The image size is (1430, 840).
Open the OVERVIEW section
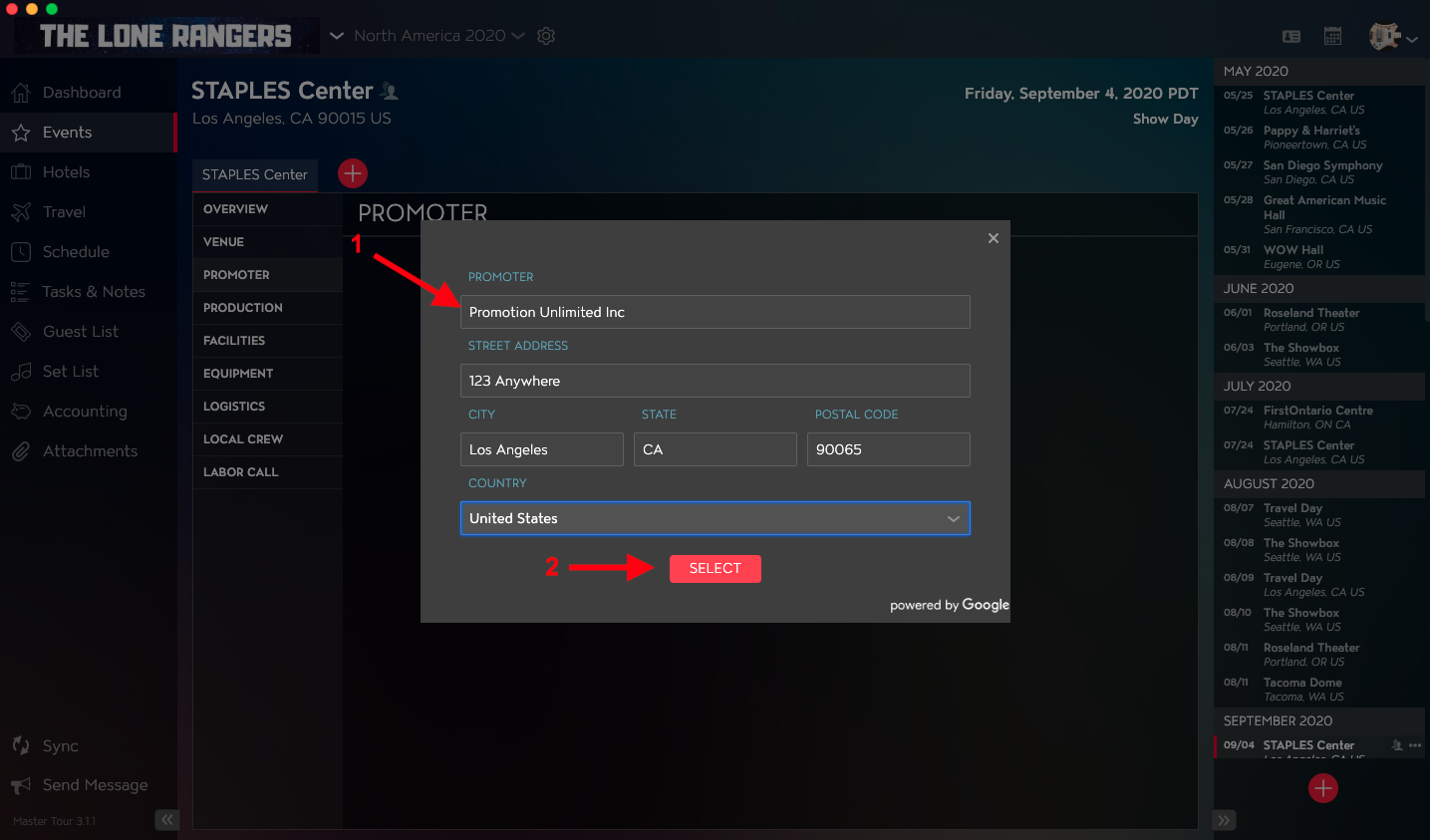tap(267, 209)
